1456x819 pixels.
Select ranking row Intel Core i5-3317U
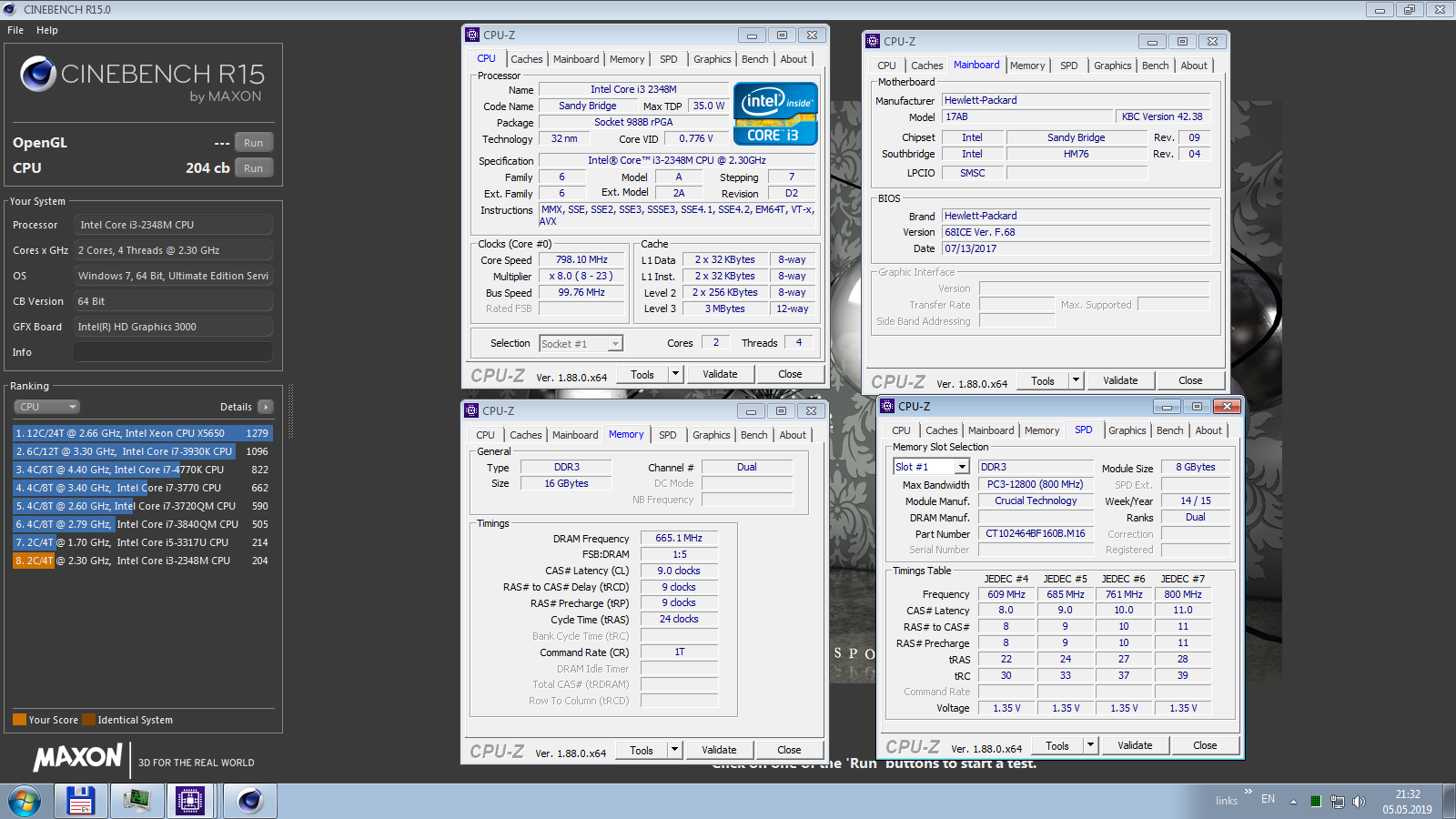click(x=142, y=542)
